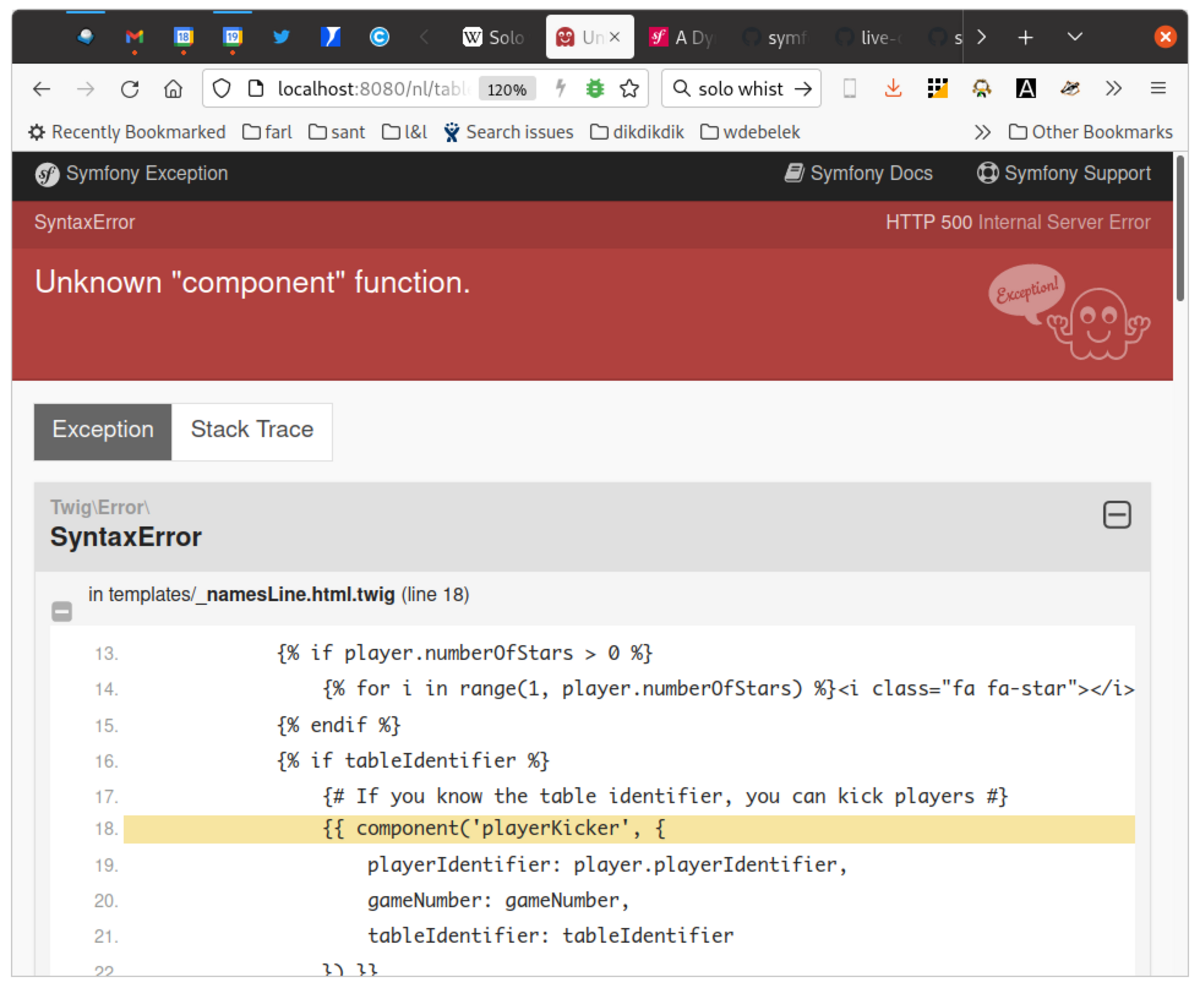The height and width of the screenshot is (988, 1200).
Task: Show more bookmarks overflow chevron
Action: pyautogui.click(x=983, y=132)
